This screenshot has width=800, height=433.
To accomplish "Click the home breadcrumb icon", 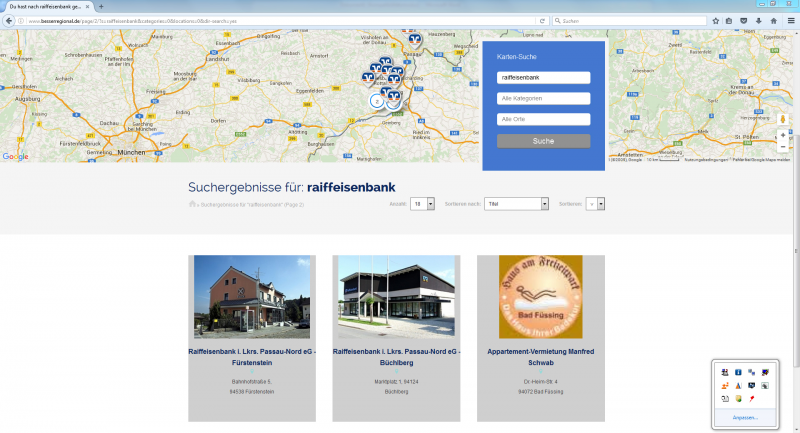I will (191, 204).
